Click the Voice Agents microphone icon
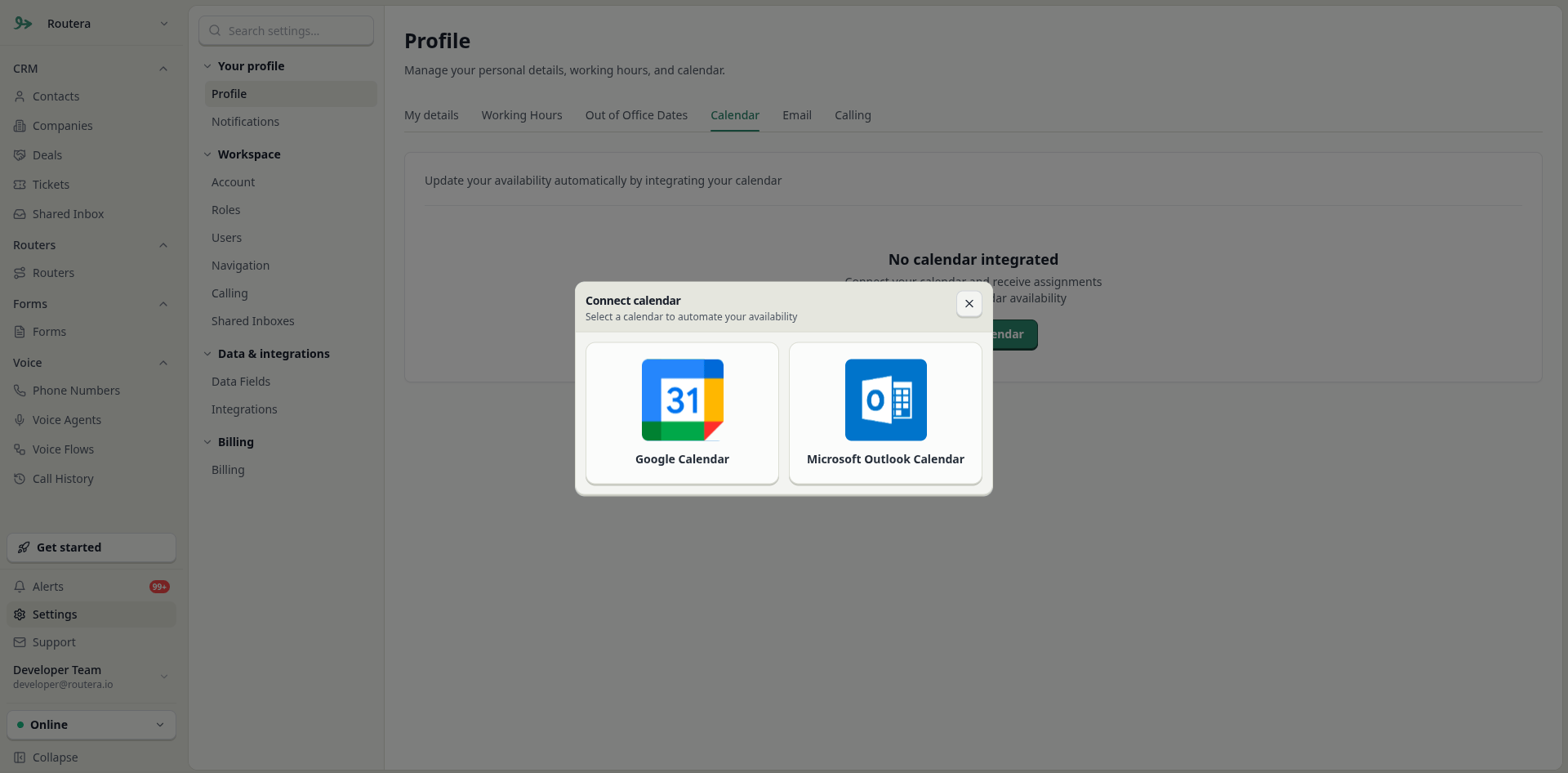The width and height of the screenshot is (1568, 773). click(x=20, y=420)
